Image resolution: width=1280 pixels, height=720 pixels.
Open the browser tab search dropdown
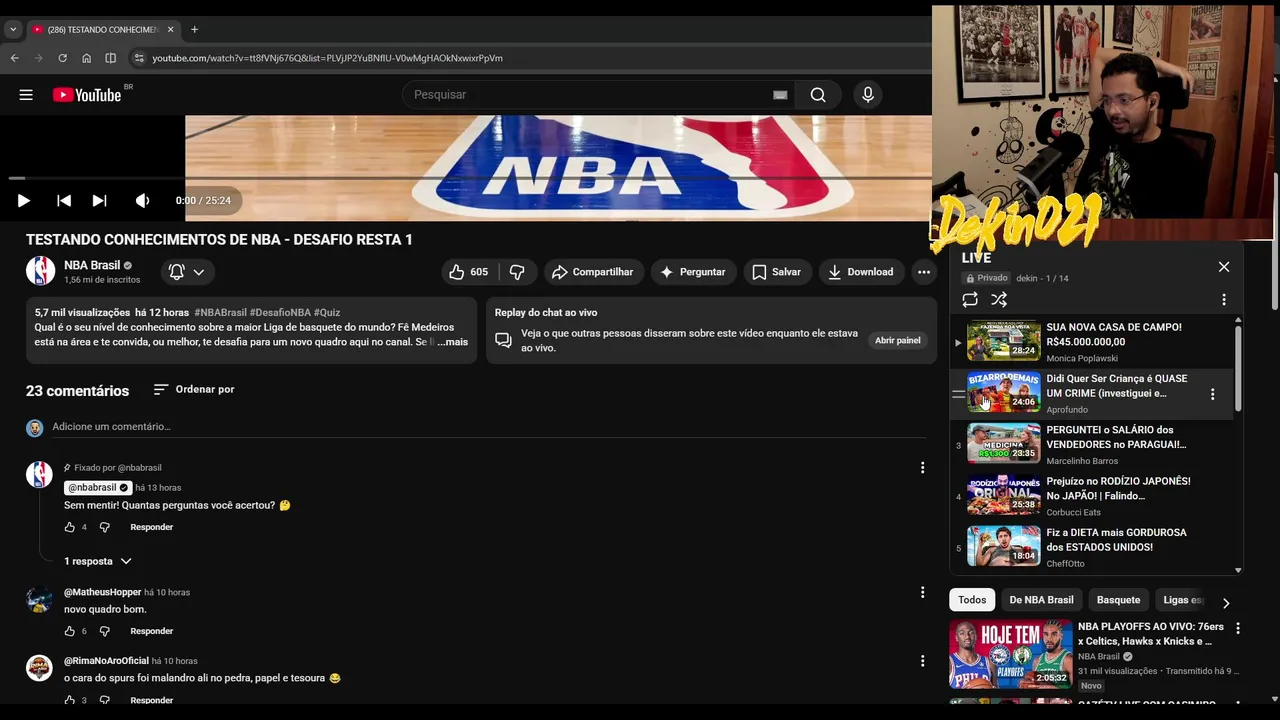[x=13, y=30]
